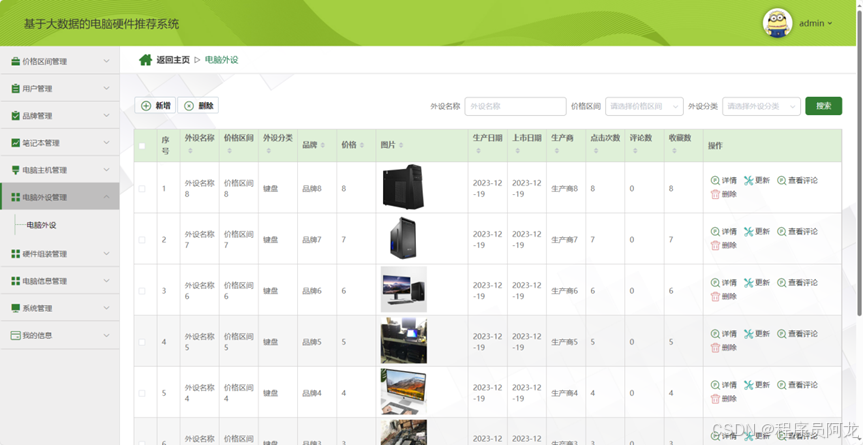Check the checkbox for row 5 (外设名称4)
Screen dimensions: 863x445
[142, 393]
